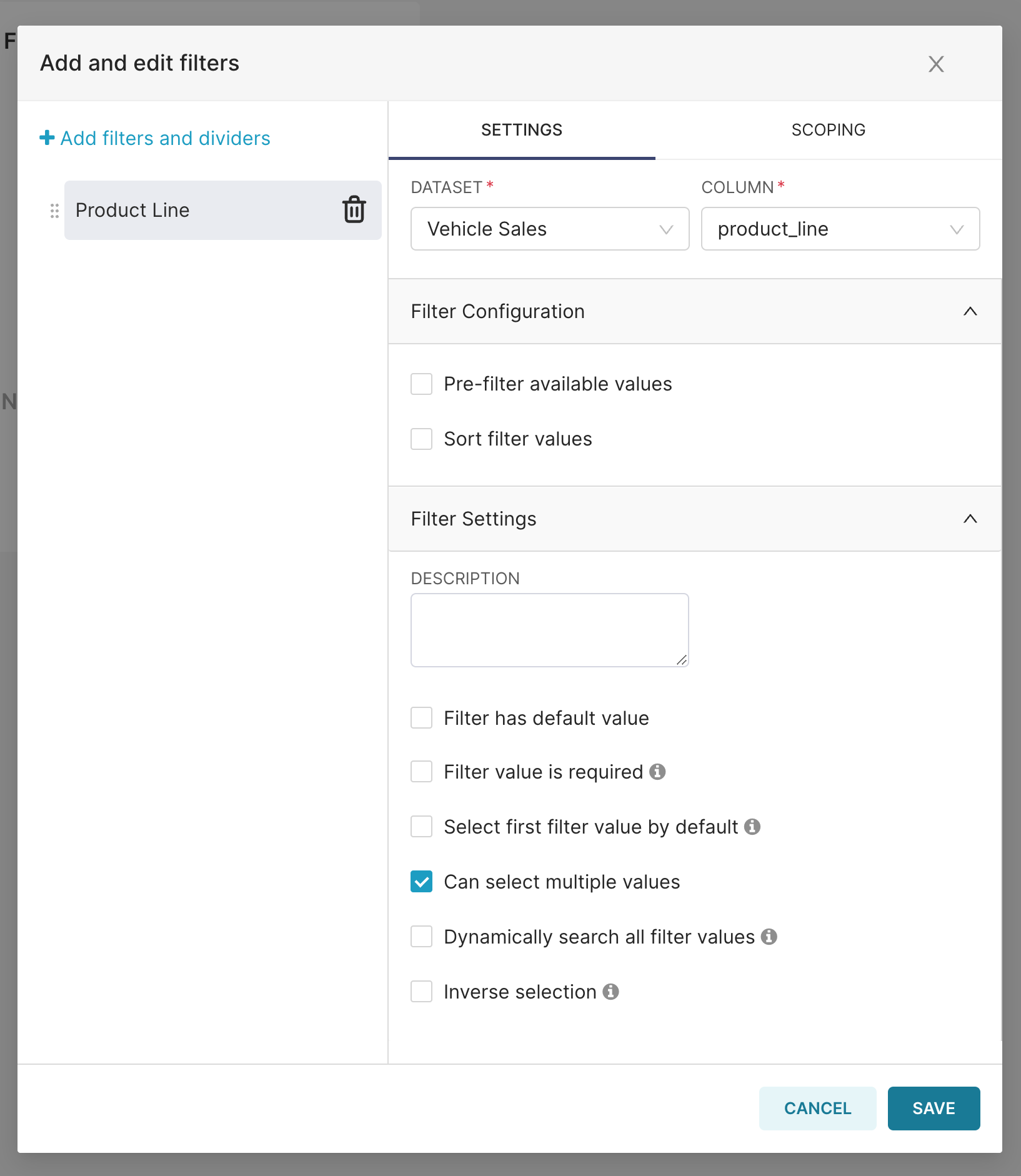Delete the Product Line filter via trash icon
Image resolution: width=1021 pixels, height=1176 pixels.
[354, 210]
